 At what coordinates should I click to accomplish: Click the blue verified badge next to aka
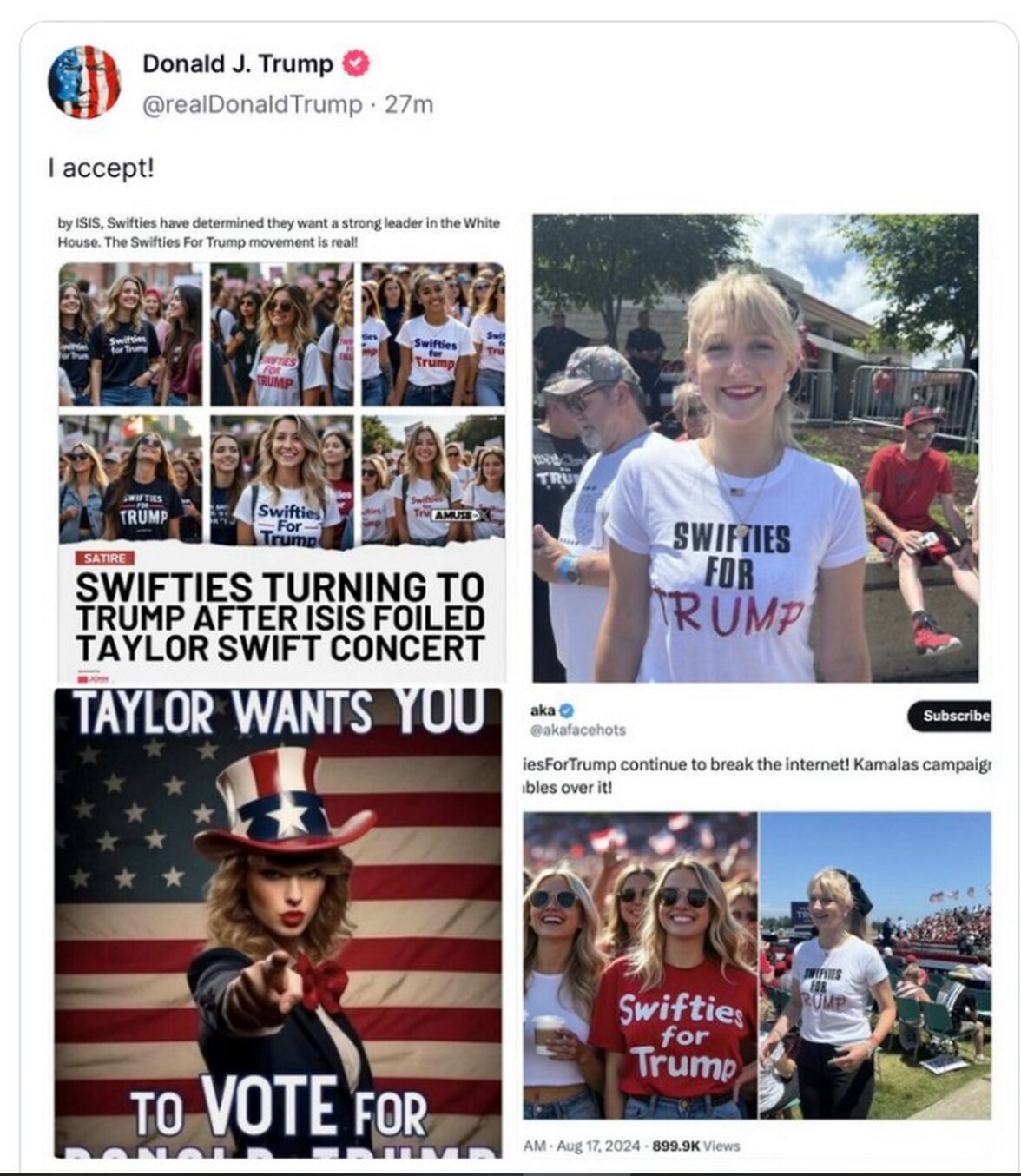coord(568,710)
